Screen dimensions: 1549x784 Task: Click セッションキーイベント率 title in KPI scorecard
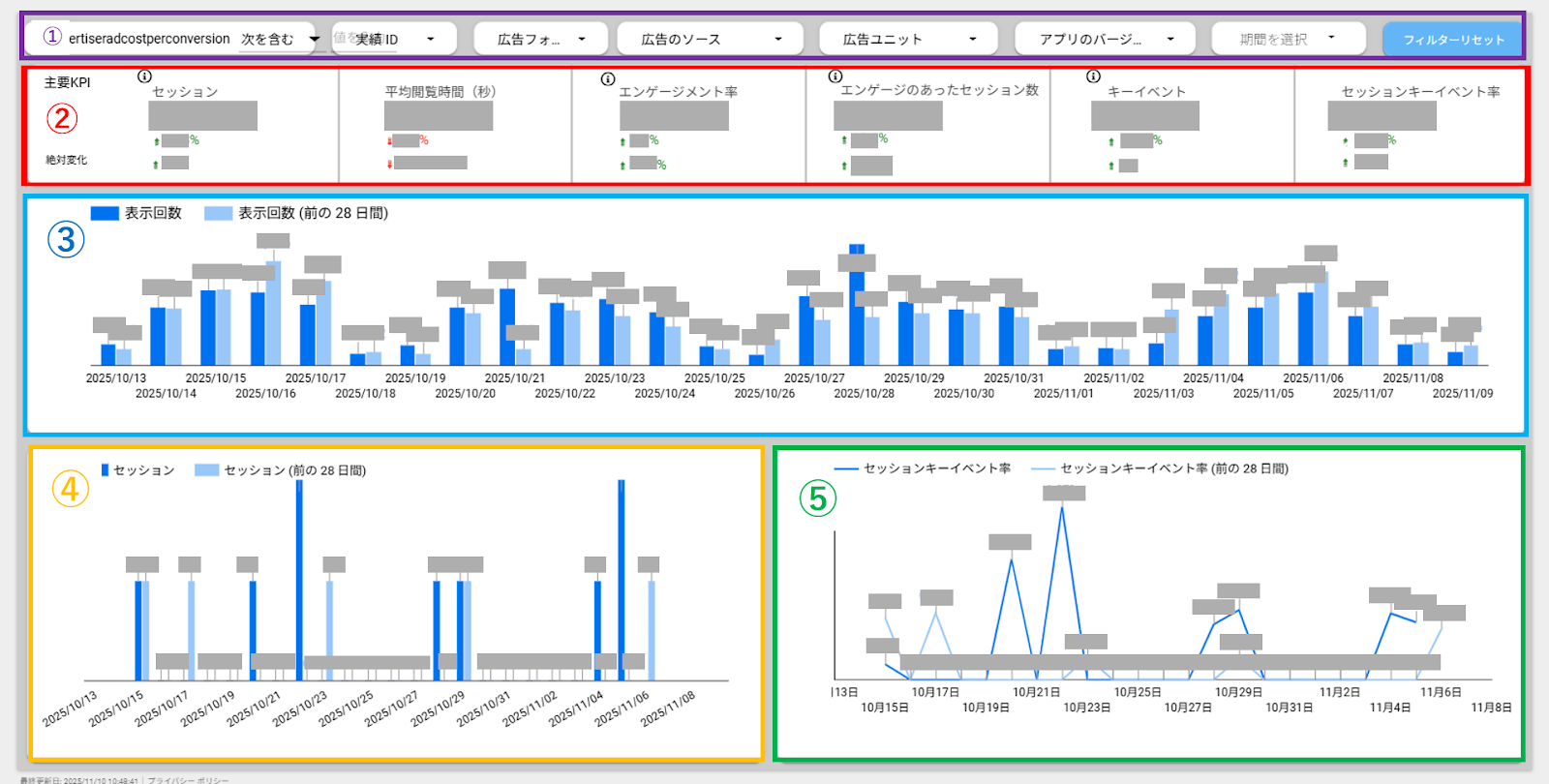coord(1420,92)
